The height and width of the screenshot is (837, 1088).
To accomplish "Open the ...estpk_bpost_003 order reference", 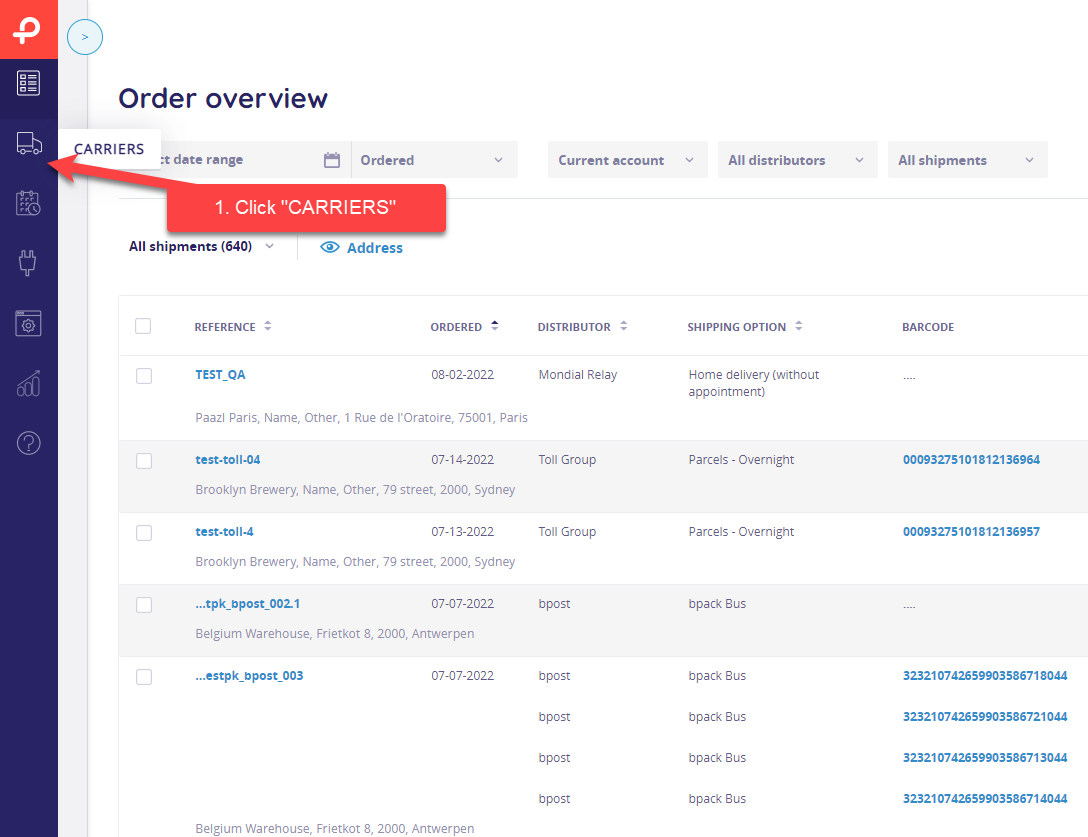I will pyautogui.click(x=249, y=676).
